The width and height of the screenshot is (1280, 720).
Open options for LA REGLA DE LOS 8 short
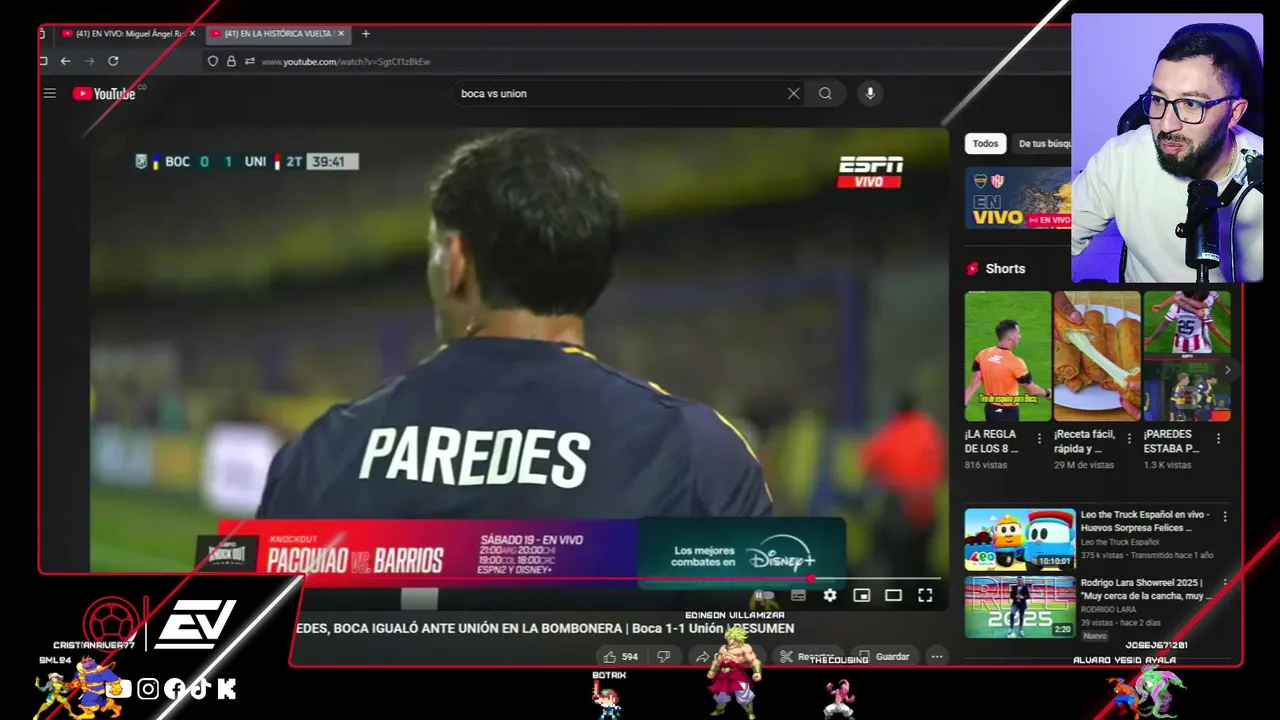1040,438
